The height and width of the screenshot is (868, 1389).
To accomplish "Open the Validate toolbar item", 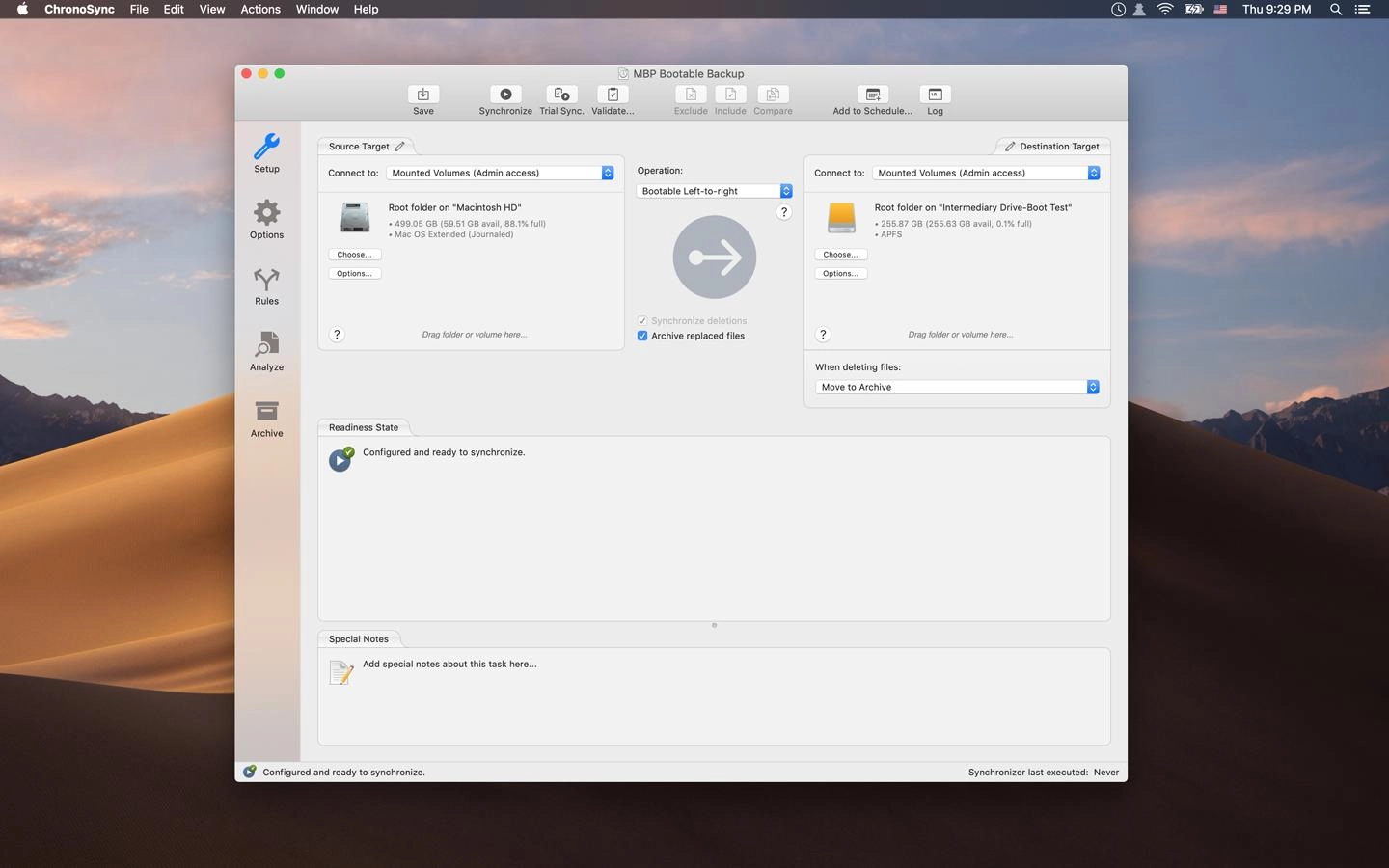I will [613, 95].
